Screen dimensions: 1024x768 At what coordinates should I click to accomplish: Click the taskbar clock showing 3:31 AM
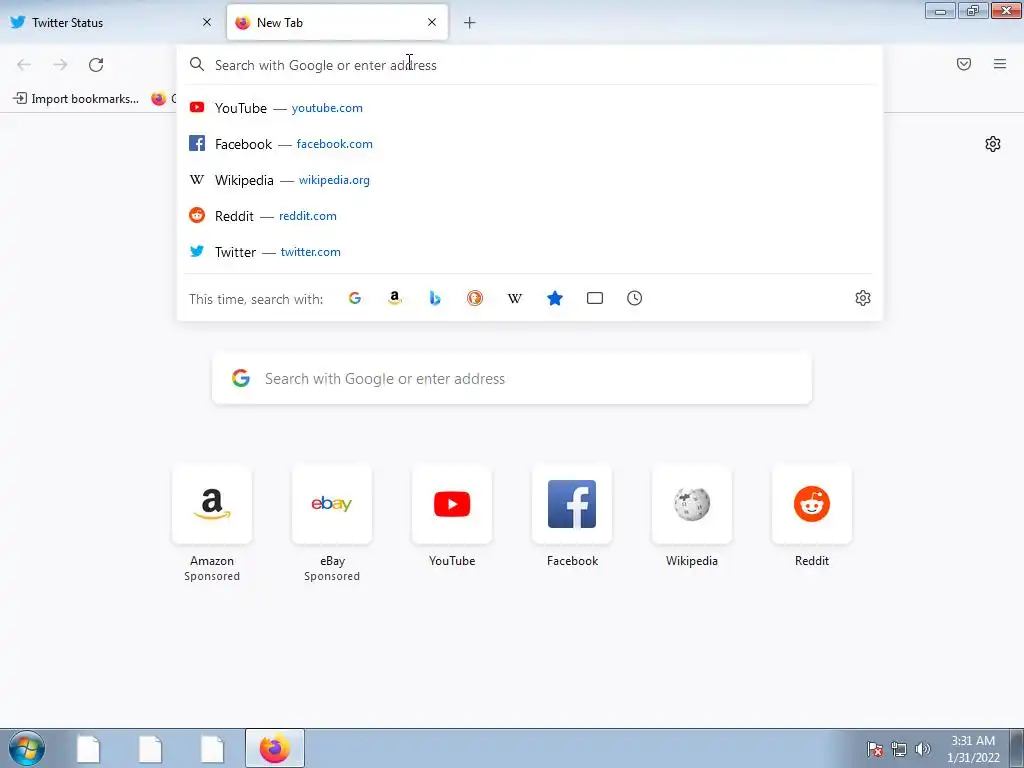(973, 749)
